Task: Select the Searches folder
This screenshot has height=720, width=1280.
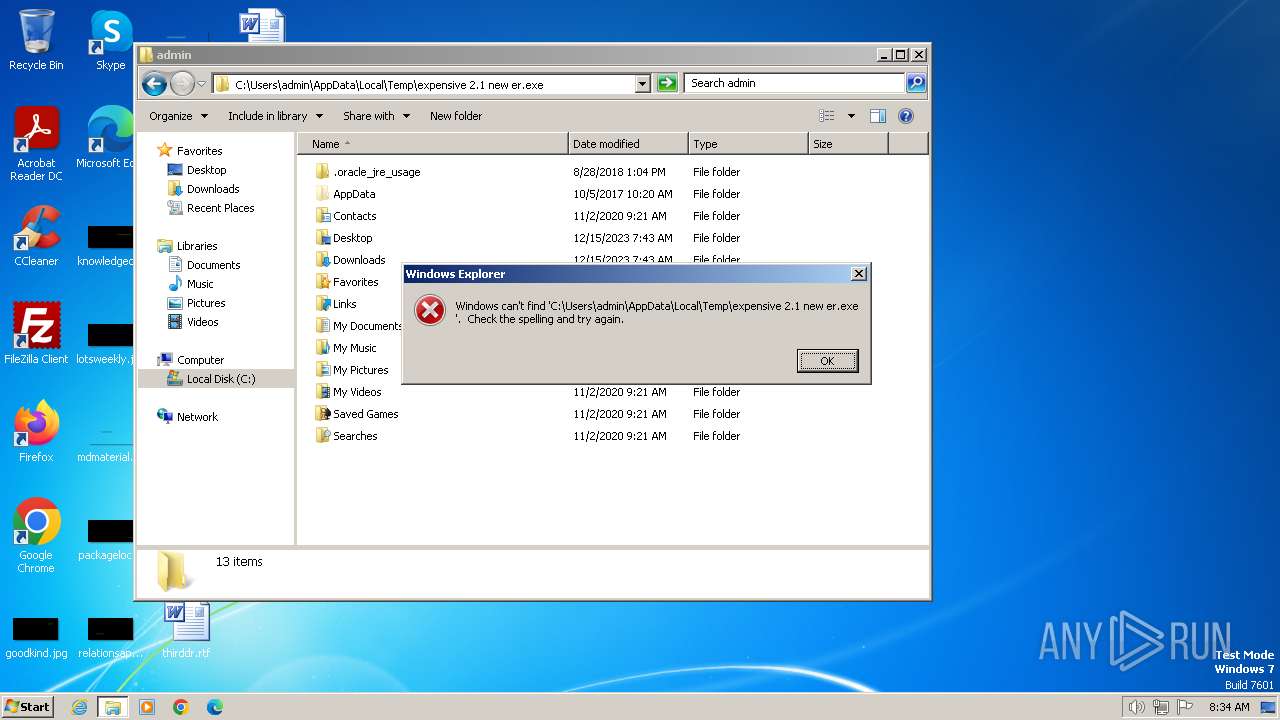Action: tap(346, 436)
